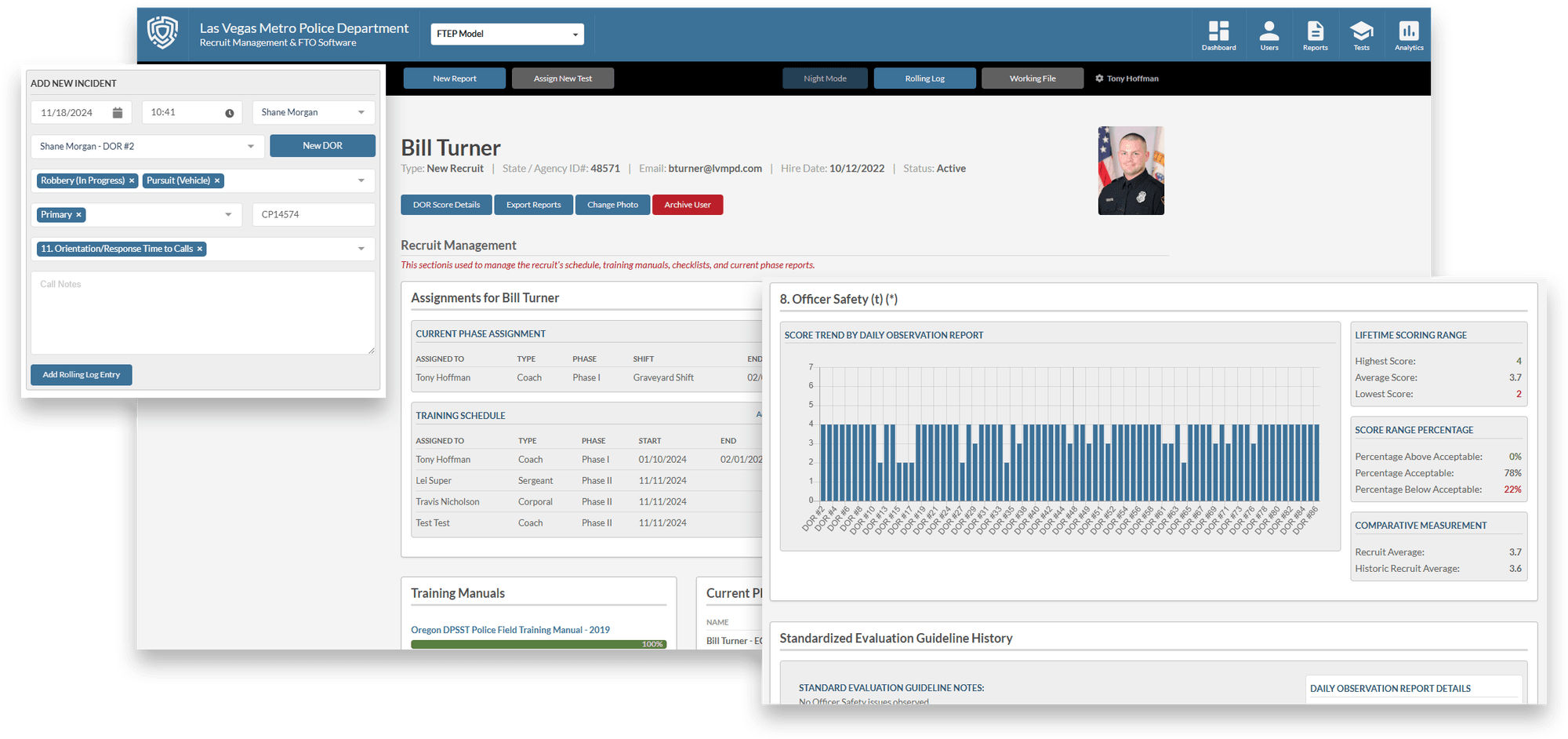Image resolution: width=1568 pixels, height=739 pixels.
Task: Open the Reports section
Action: [1315, 34]
